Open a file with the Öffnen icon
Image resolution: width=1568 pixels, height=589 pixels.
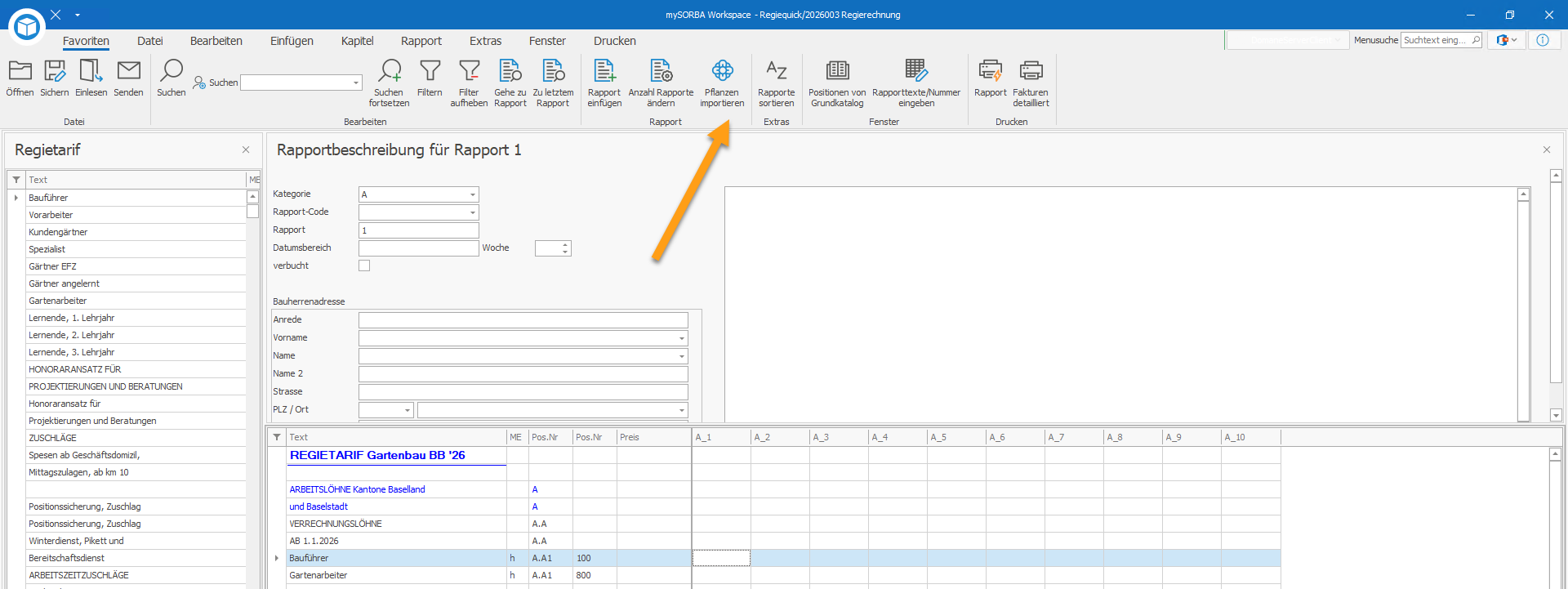(20, 78)
